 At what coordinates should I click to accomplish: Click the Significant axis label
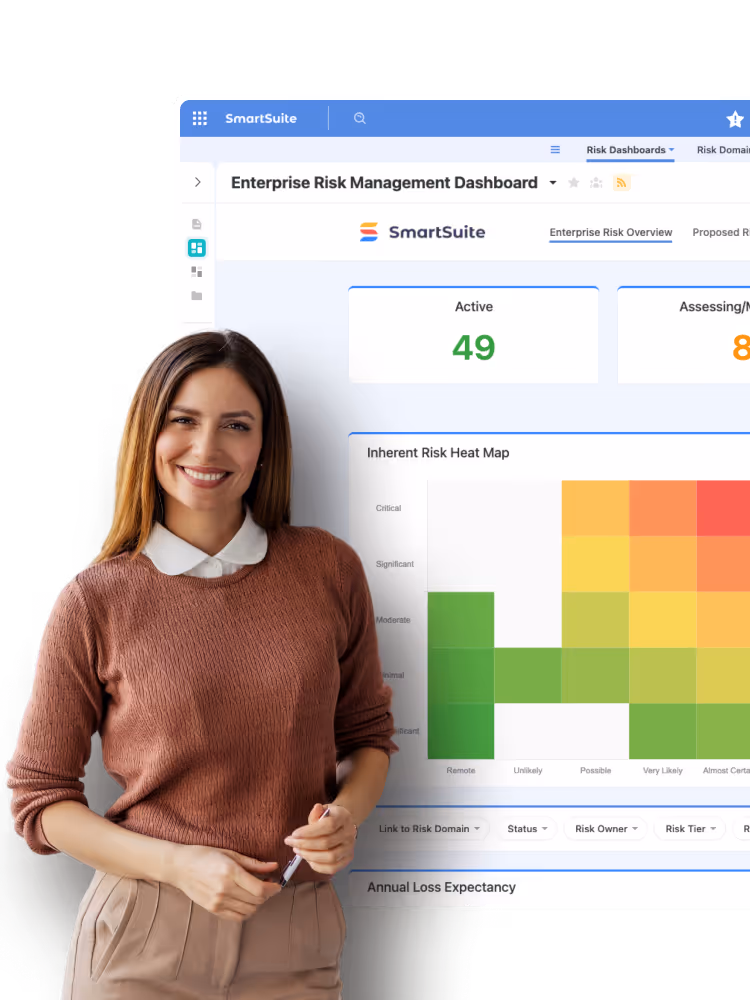pos(395,564)
